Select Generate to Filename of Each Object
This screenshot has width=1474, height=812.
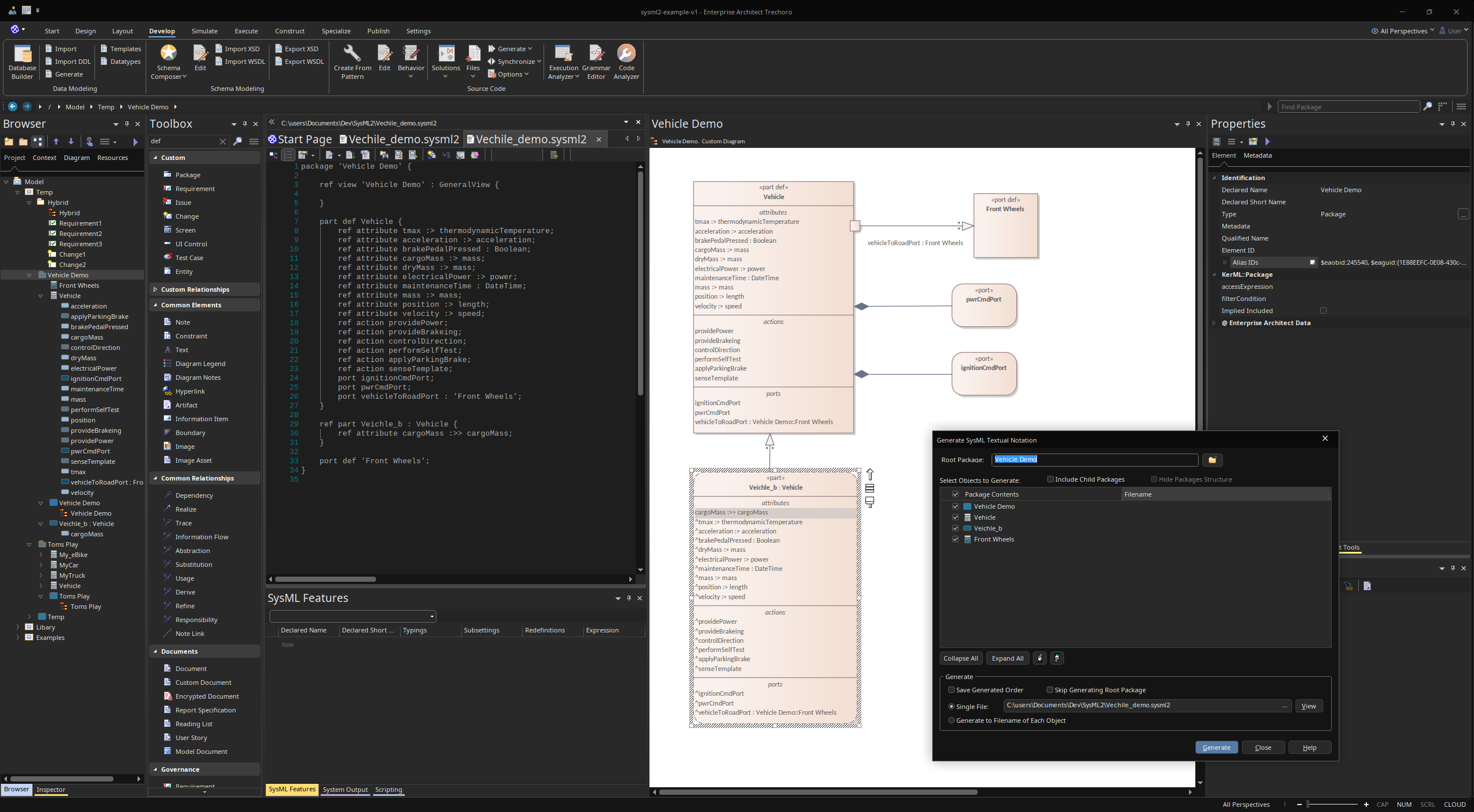(x=951, y=720)
